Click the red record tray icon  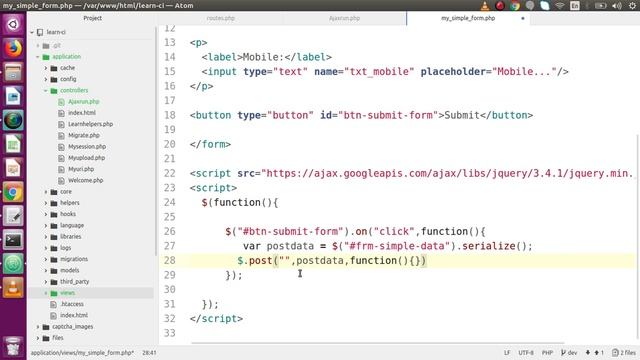click(500, 5)
